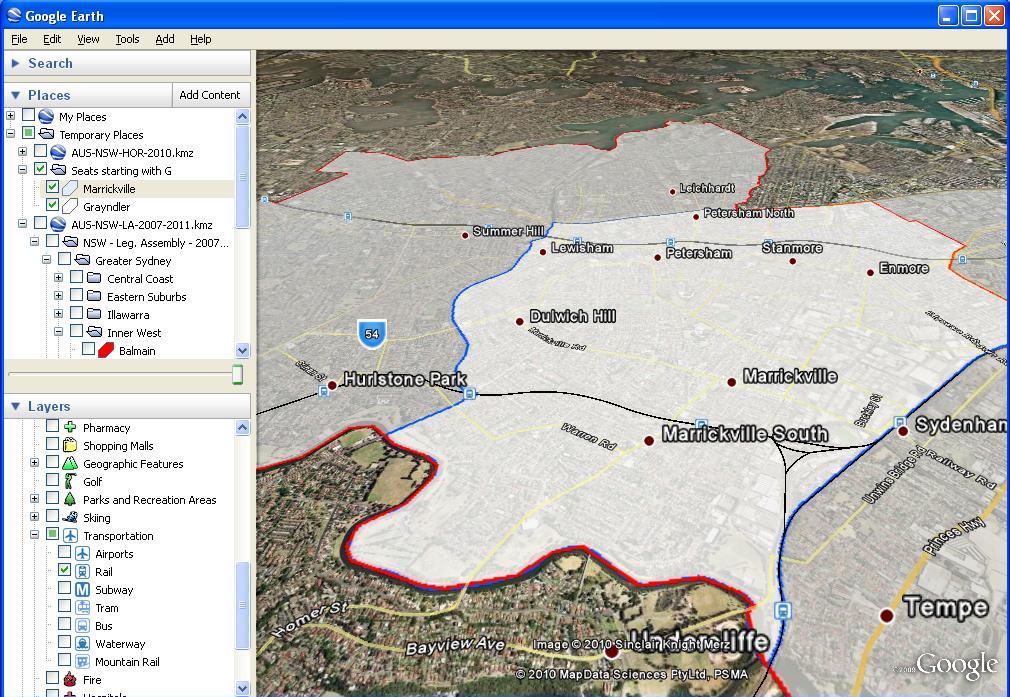This screenshot has width=1010, height=697.
Task: Click the Balmain red polygon icon
Action: [106, 350]
